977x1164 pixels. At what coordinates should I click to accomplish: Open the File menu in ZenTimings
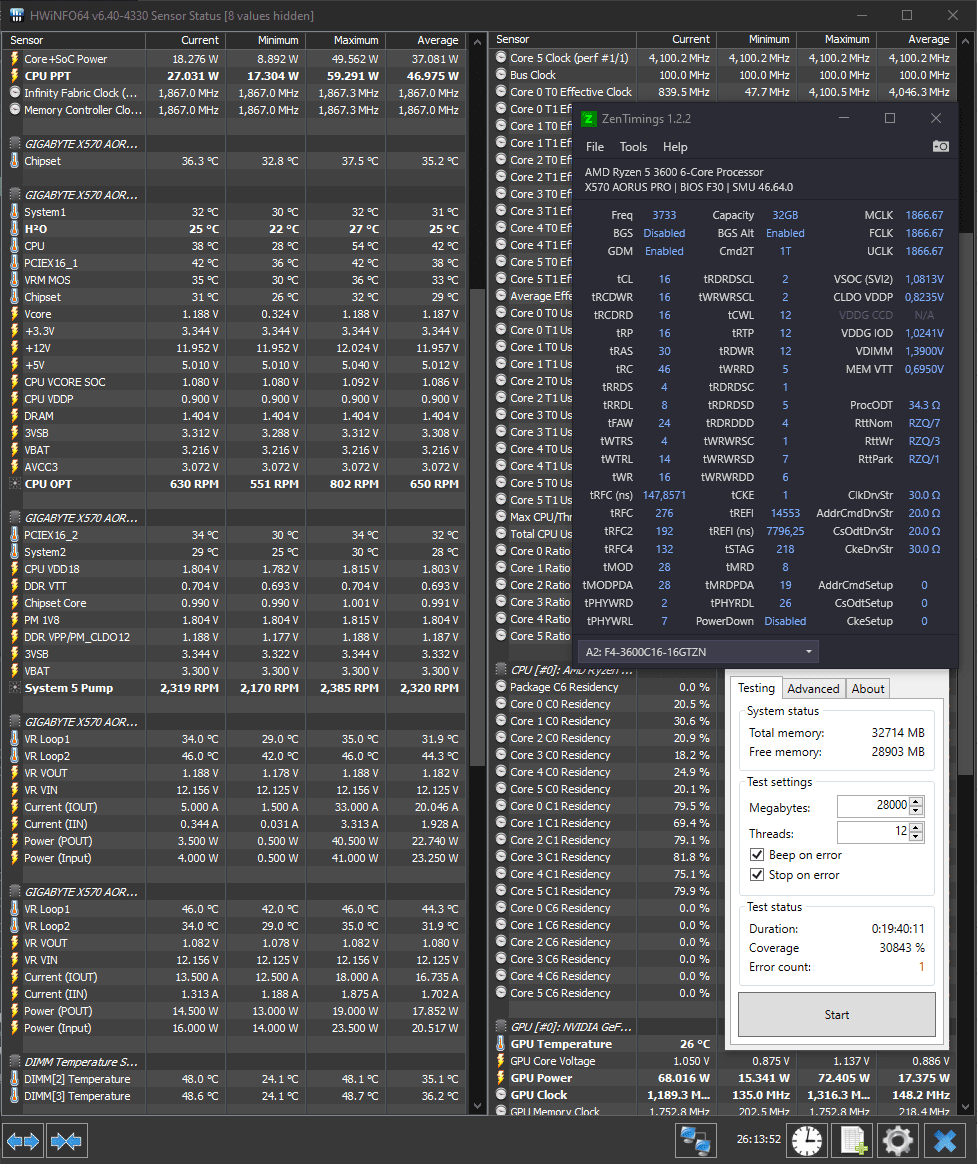tap(595, 147)
